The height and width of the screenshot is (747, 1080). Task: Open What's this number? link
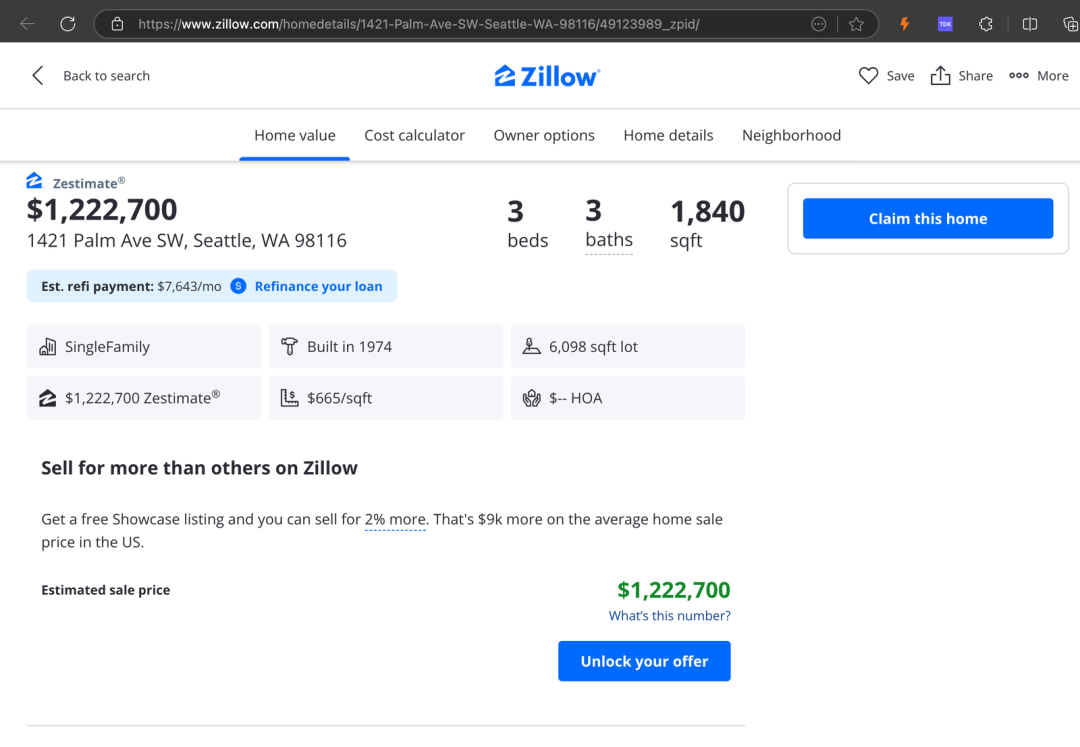669,616
